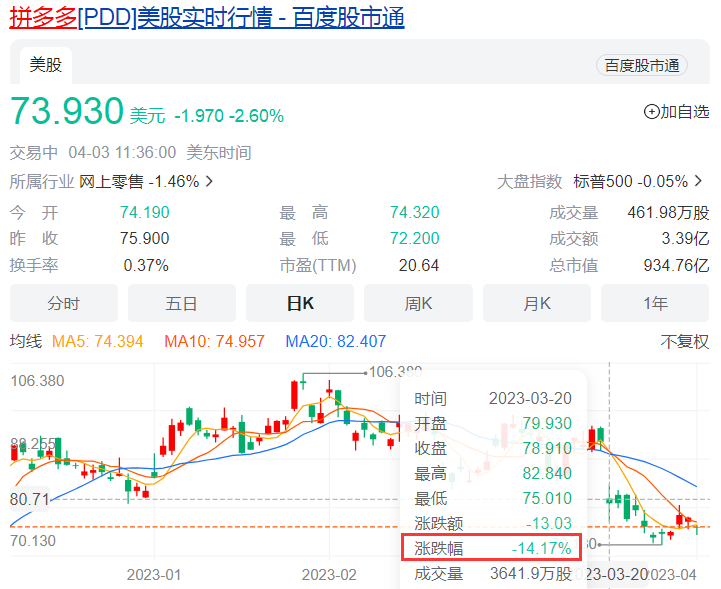
Task: Add stock to watchlist with 加自选
Action: point(676,112)
